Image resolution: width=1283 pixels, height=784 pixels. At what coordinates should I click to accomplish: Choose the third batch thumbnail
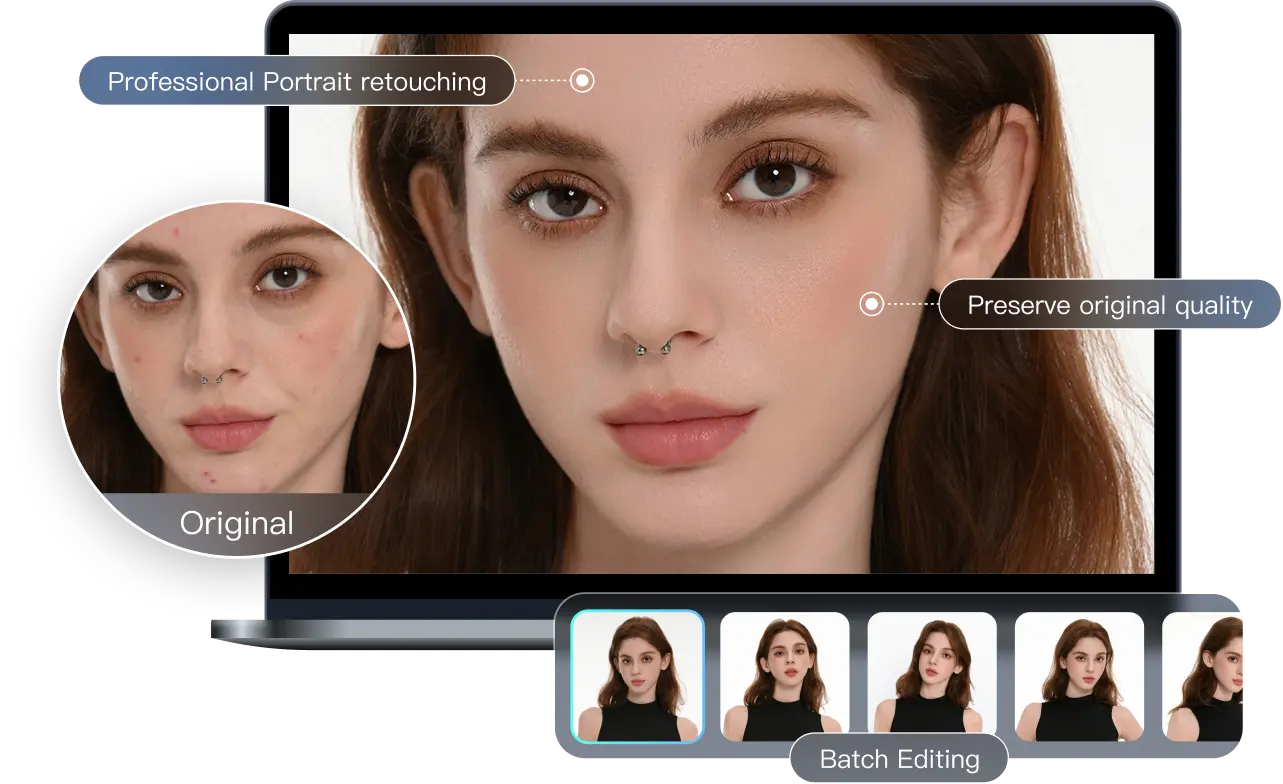931,676
